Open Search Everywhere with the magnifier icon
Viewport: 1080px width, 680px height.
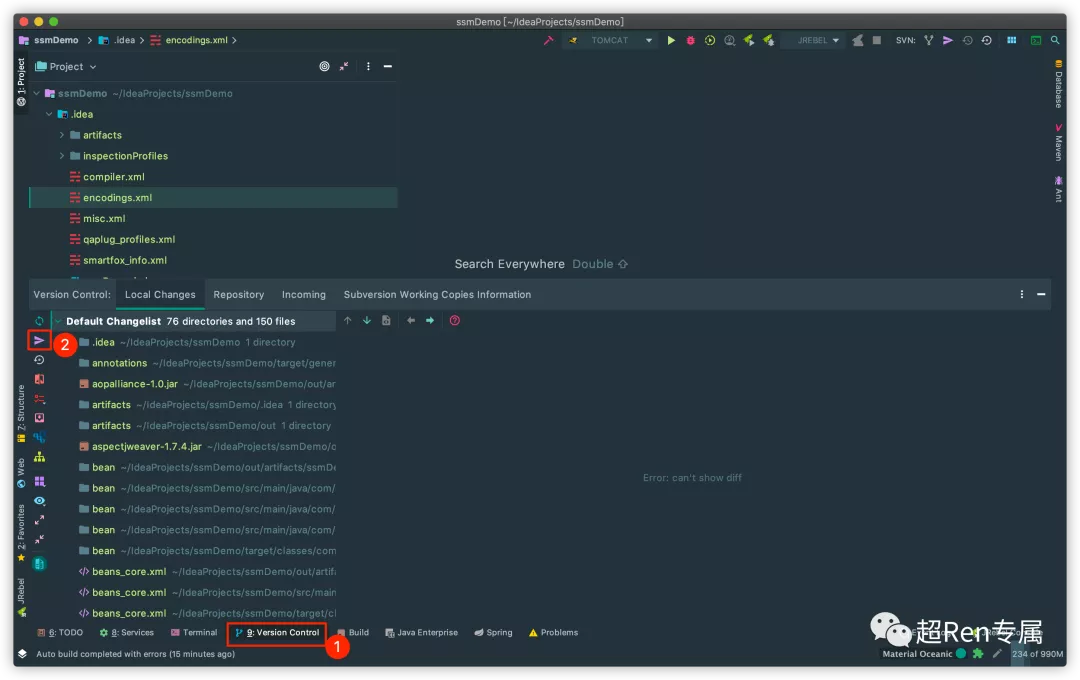[x=1055, y=40]
